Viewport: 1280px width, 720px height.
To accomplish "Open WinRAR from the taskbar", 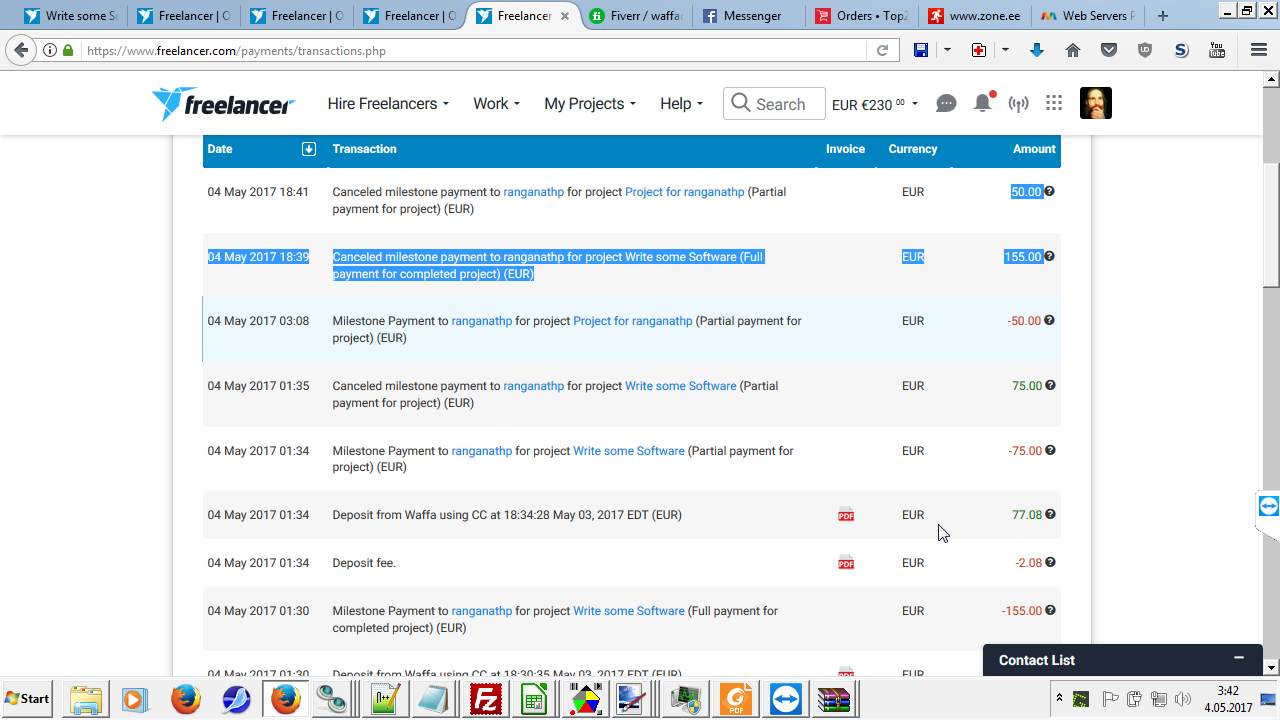I will (834, 699).
